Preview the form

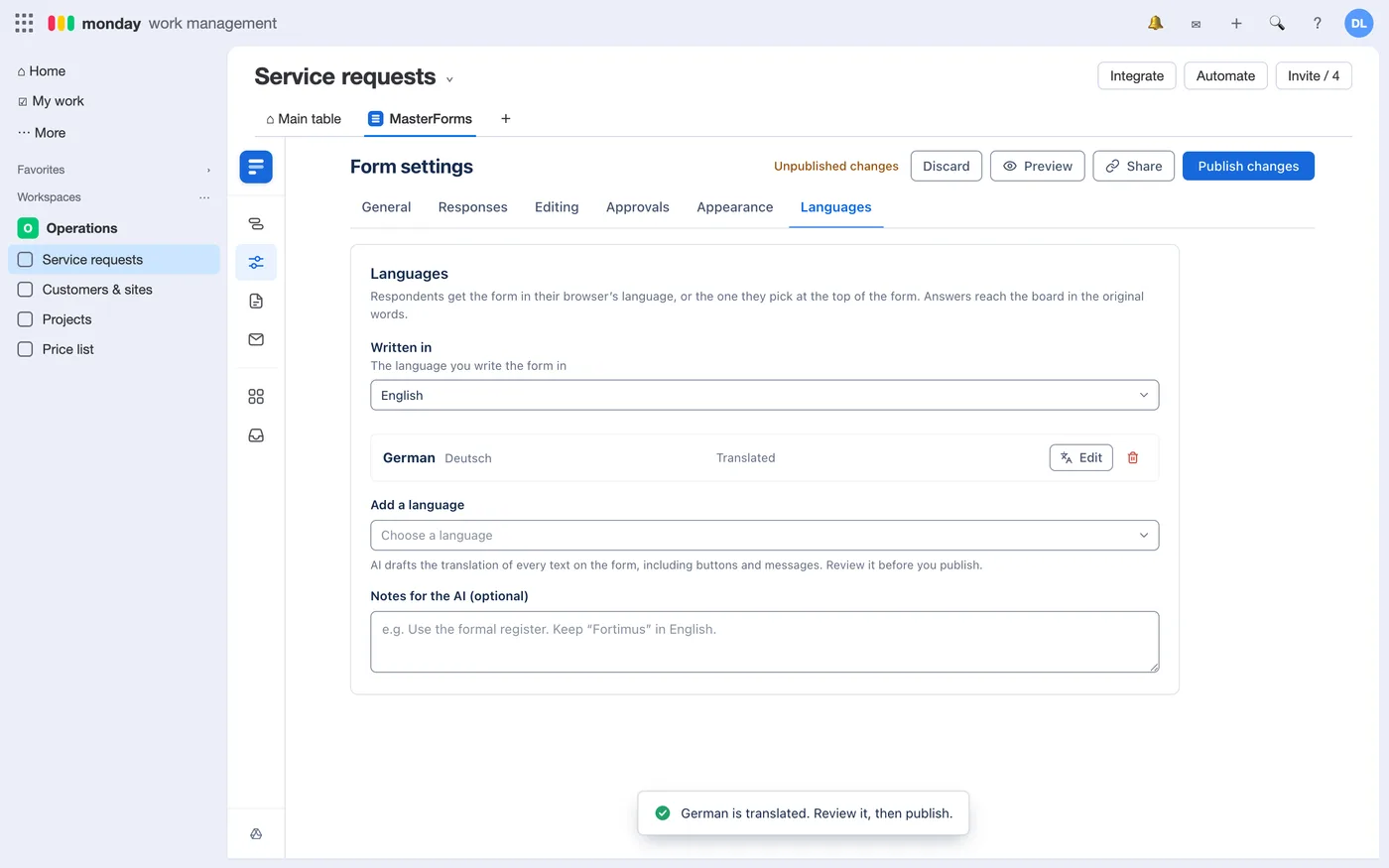click(1038, 166)
